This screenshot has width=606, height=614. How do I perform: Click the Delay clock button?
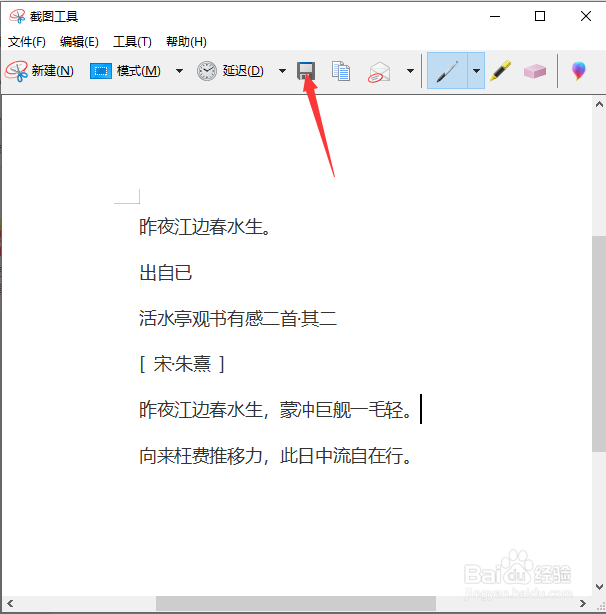(x=230, y=71)
